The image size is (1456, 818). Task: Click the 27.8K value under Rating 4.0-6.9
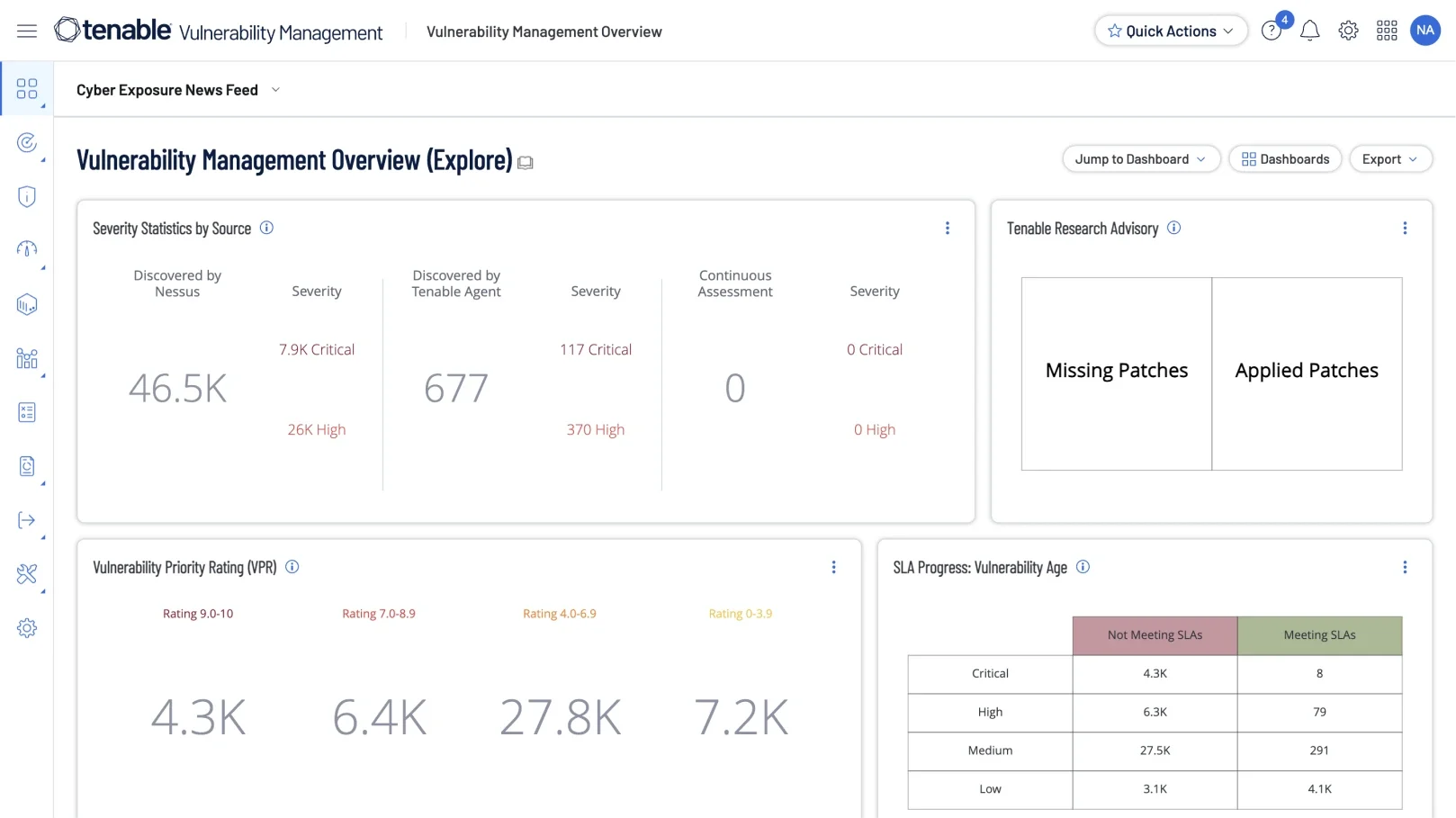560,717
